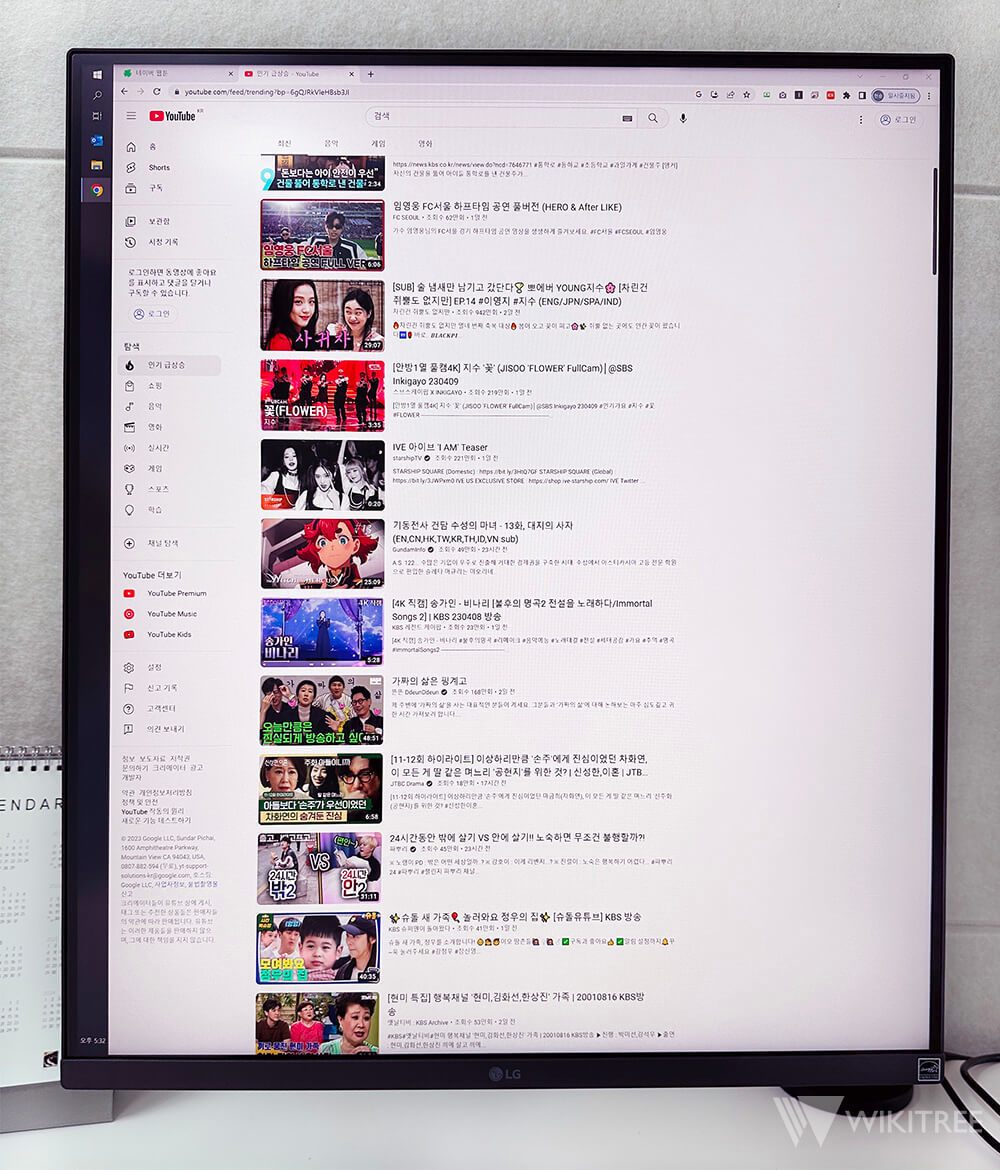Select Trending (인기 급상승) in Explore
1000x1170 pixels.
point(169,365)
